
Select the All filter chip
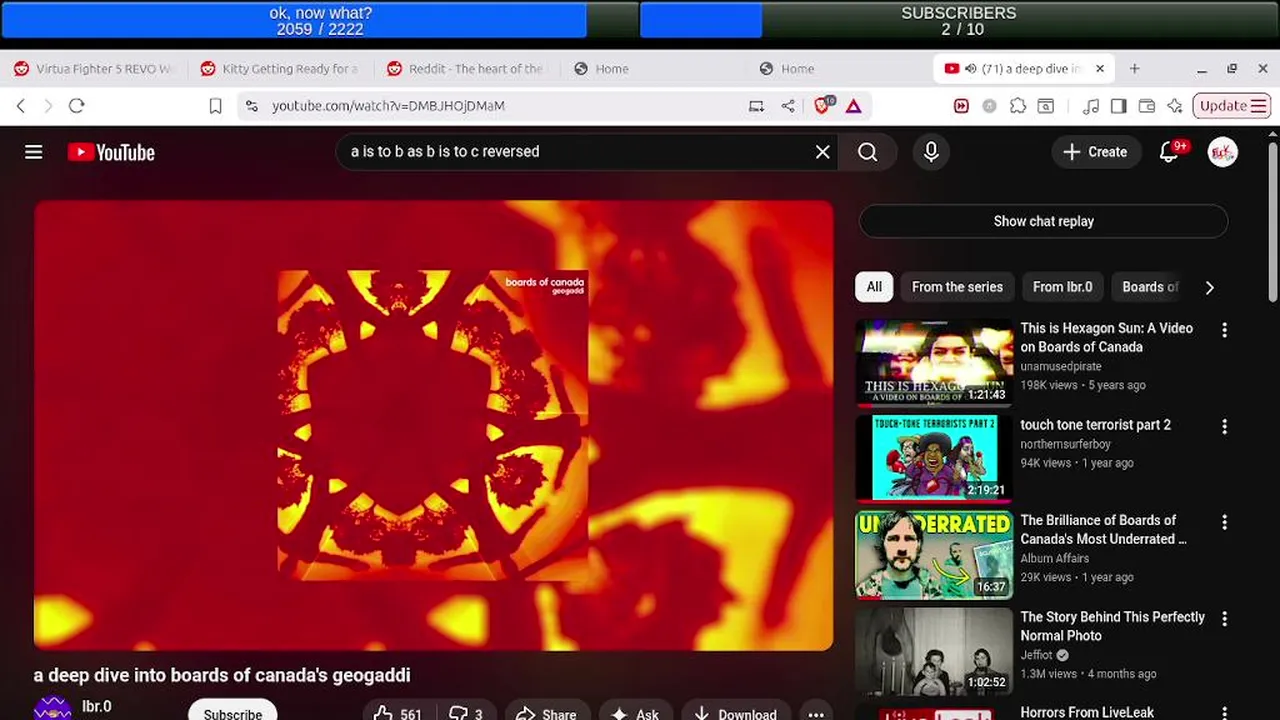tap(874, 287)
